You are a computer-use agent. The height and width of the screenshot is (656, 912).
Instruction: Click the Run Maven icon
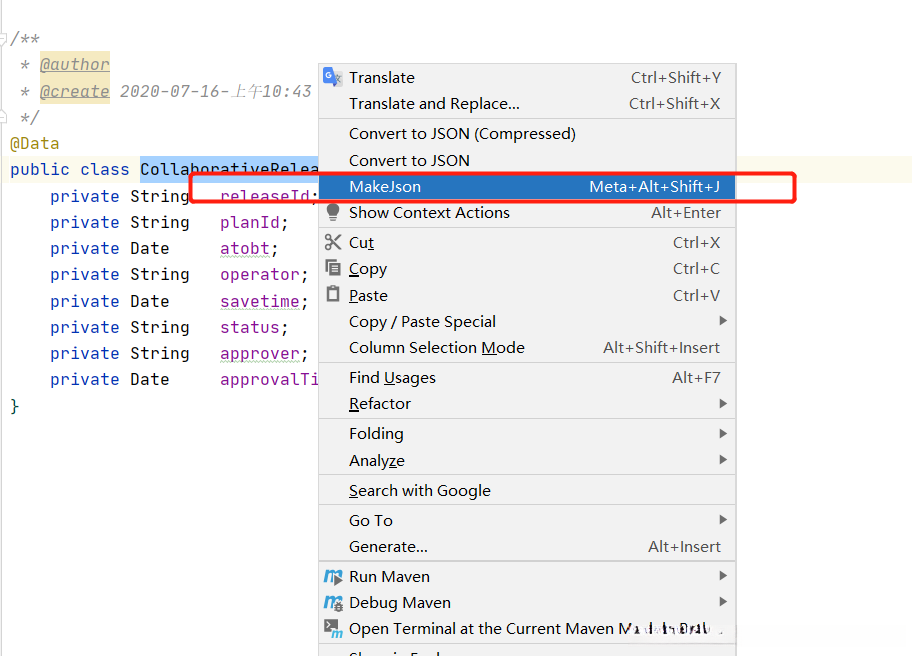[333, 576]
